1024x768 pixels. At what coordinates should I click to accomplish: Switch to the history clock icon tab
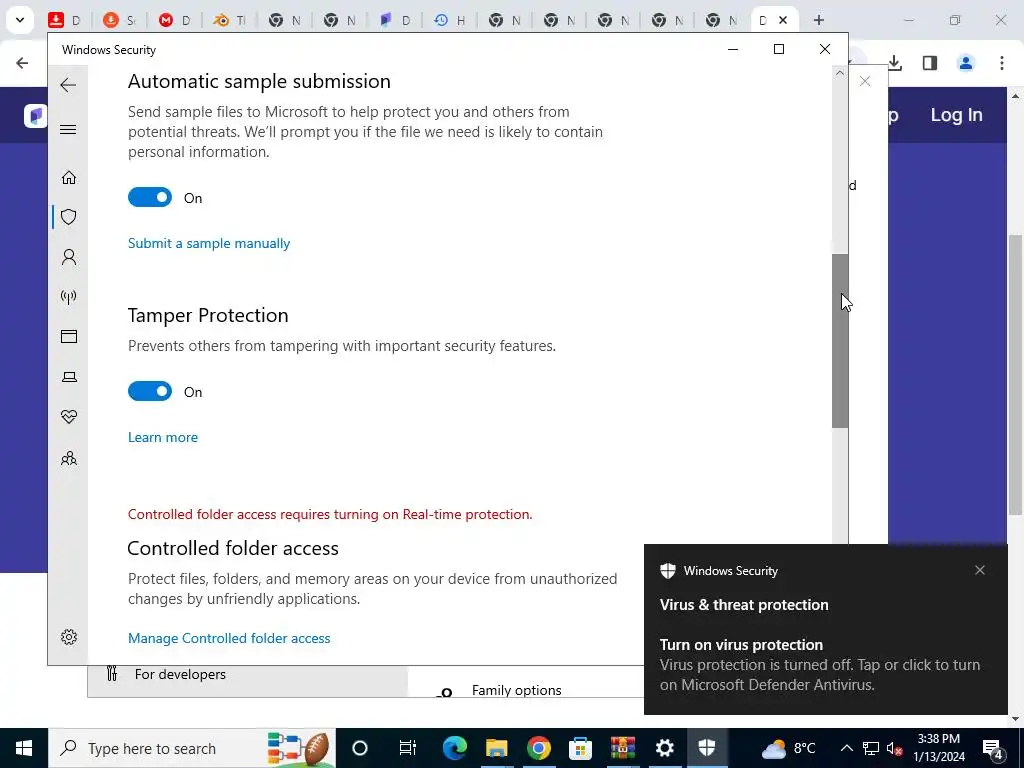pos(449,20)
